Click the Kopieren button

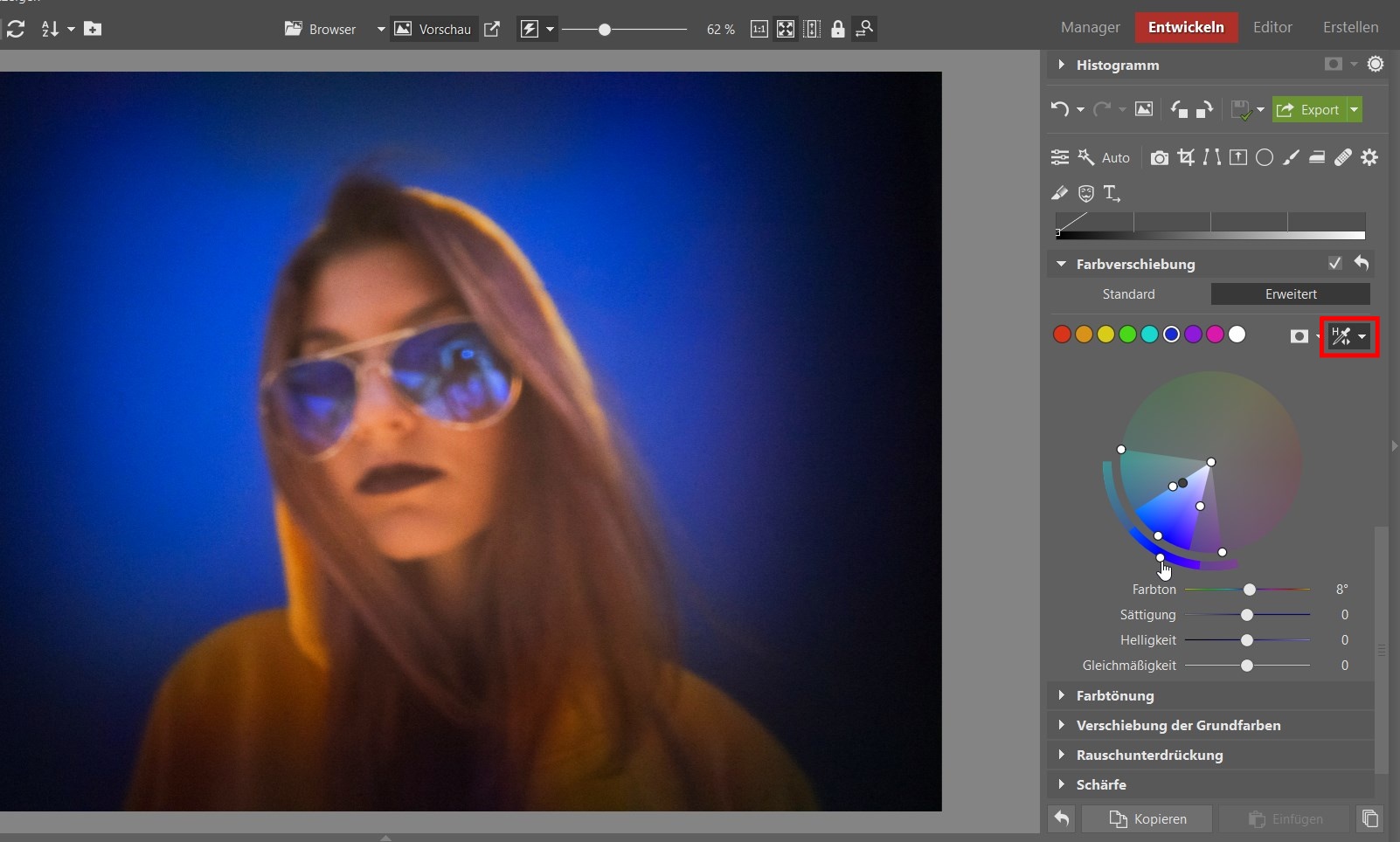coord(1147,818)
